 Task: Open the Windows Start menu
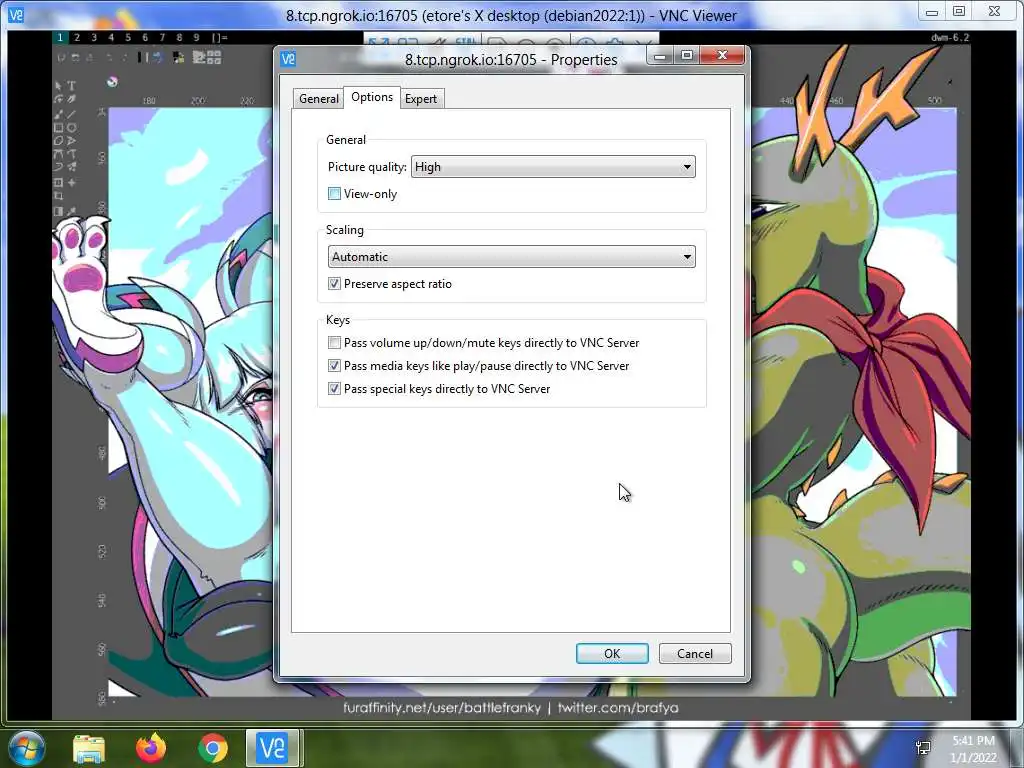coord(26,748)
